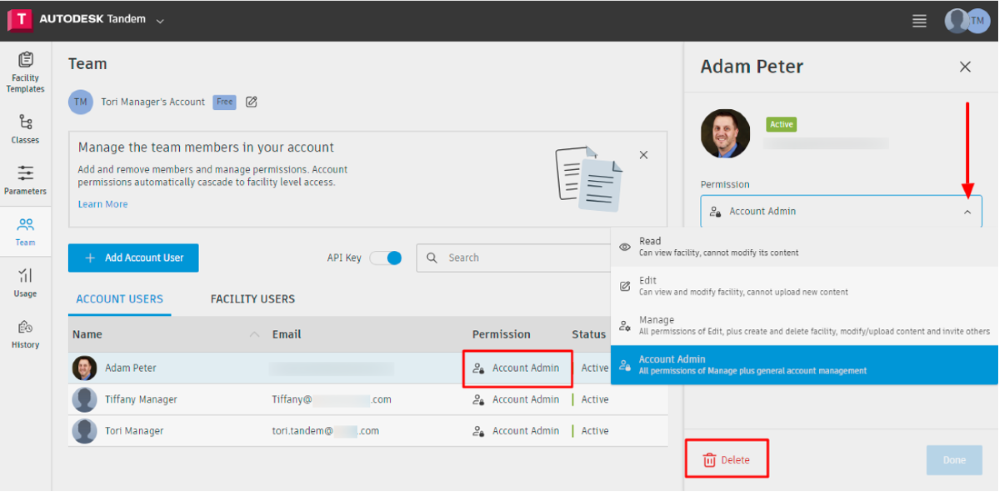
Task: Click the Email column header
Action: point(286,334)
